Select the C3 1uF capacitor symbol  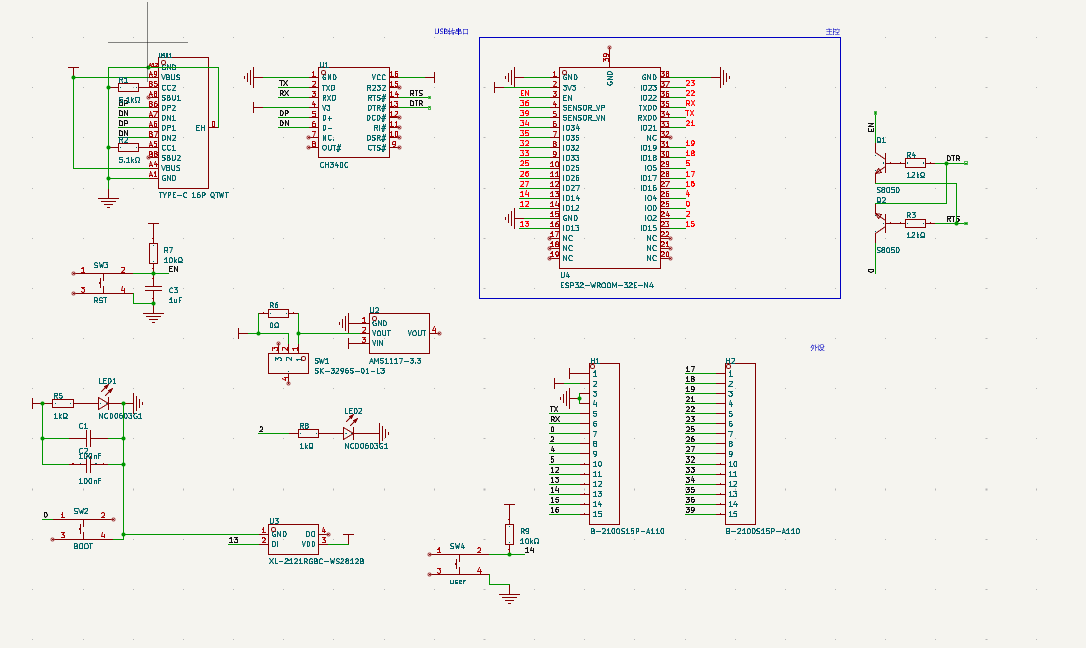153,289
